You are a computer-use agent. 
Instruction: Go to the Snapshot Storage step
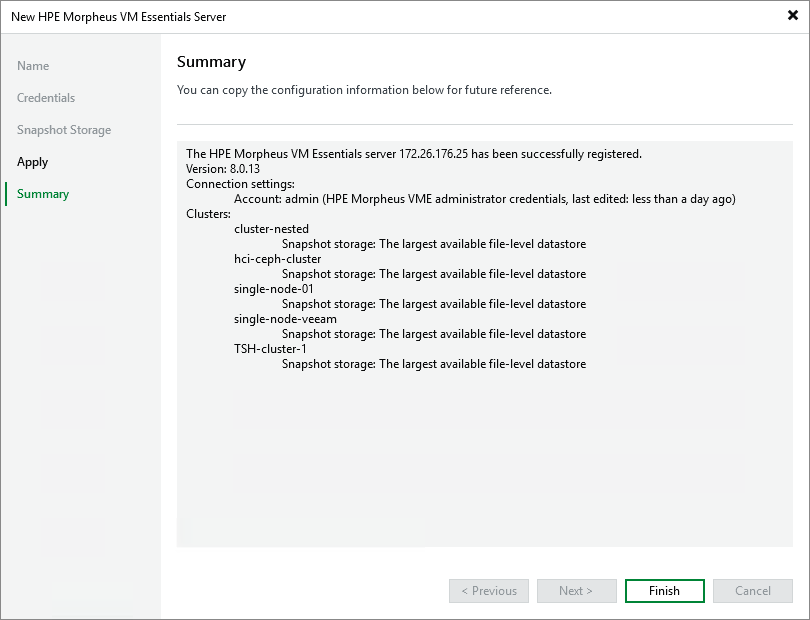[x=63, y=129]
